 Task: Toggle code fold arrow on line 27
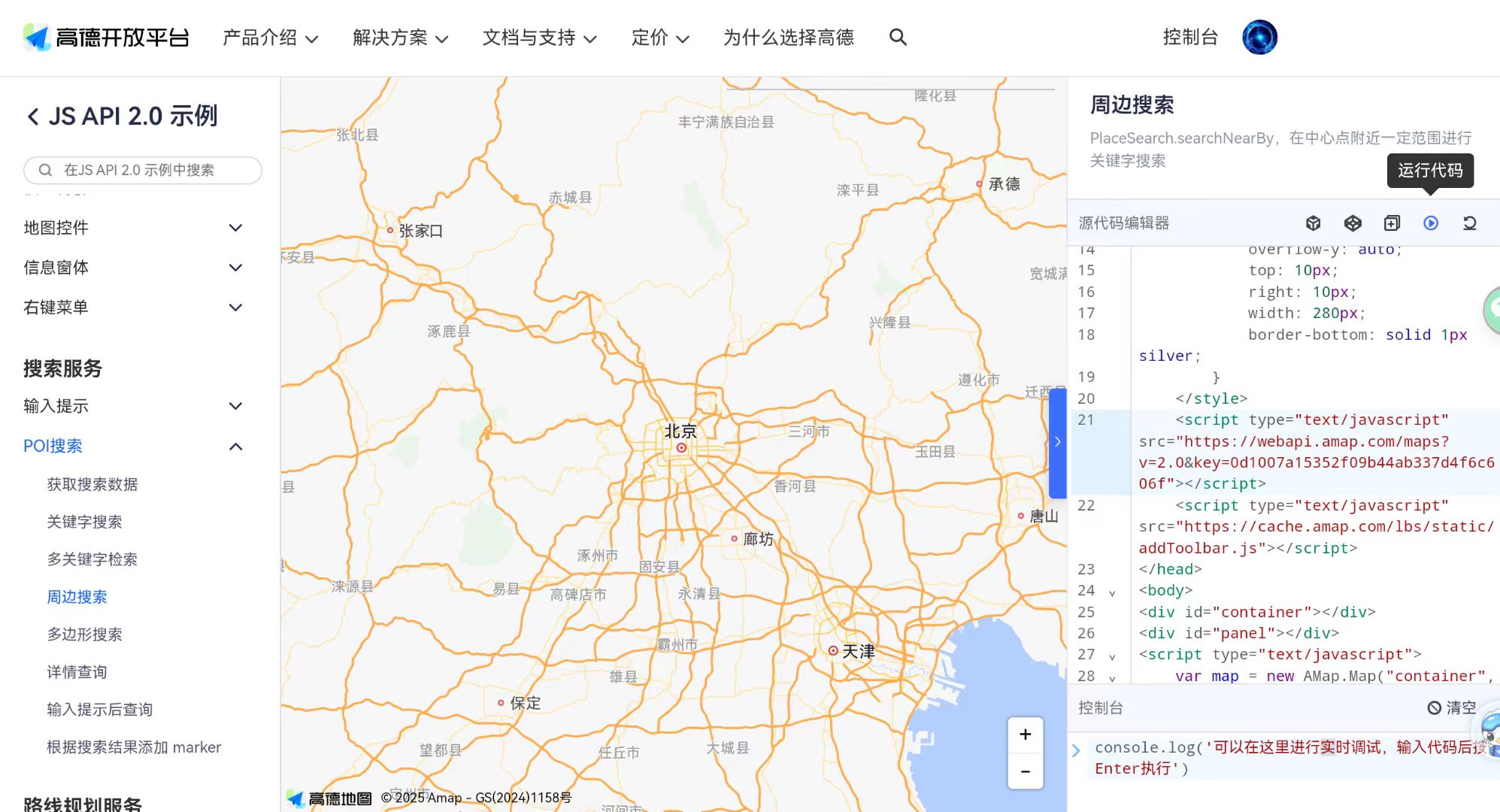point(1112,656)
